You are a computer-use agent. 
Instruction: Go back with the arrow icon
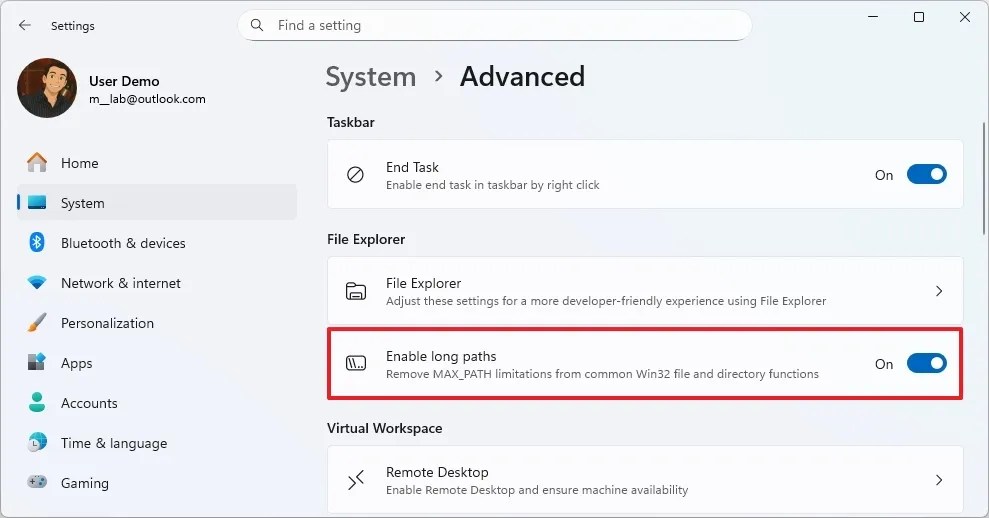click(25, 25)
